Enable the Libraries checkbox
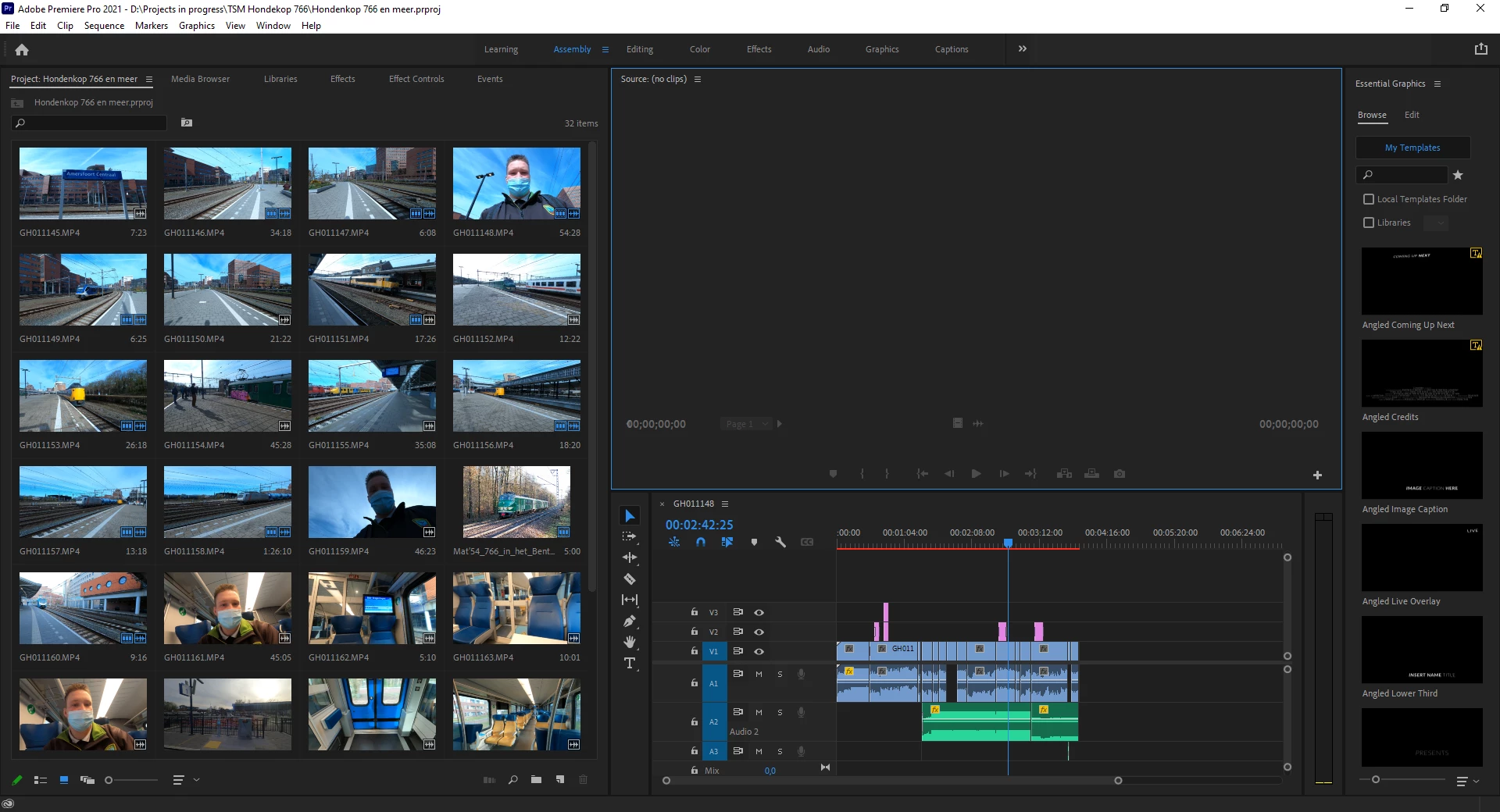Image resolution: width=1500 pixels, height=812 pixels. pyautogui.click(x=1369, y=223)
